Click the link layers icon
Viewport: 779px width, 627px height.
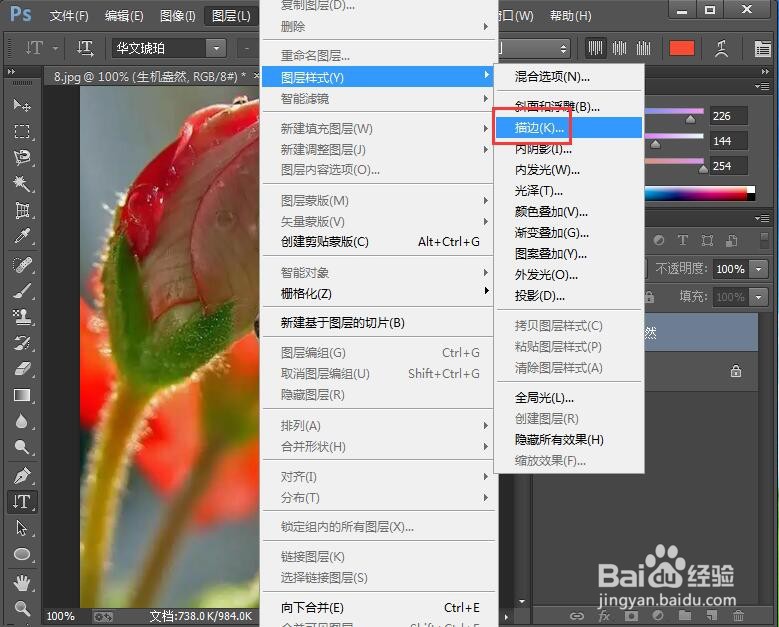click(x=577, y=616)
